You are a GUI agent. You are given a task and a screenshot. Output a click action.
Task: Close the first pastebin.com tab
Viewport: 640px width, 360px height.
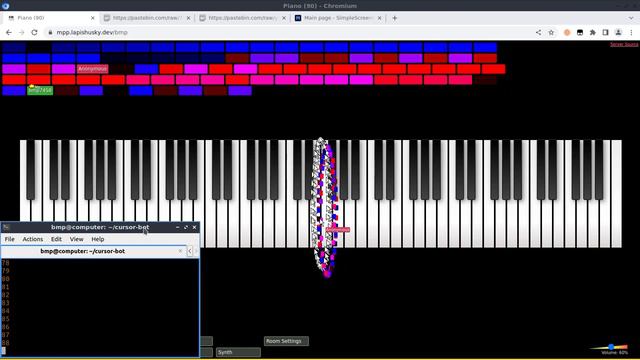(x=188, y=18)
